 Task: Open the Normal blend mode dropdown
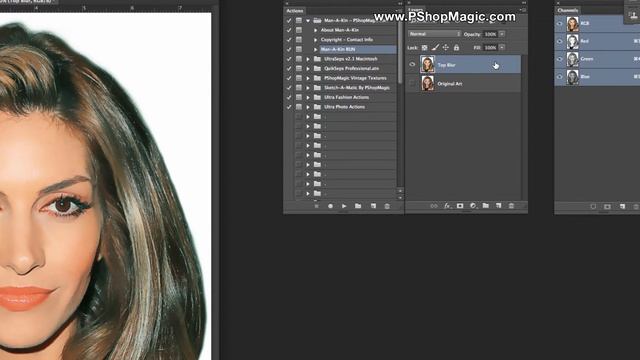coord(435,34)
